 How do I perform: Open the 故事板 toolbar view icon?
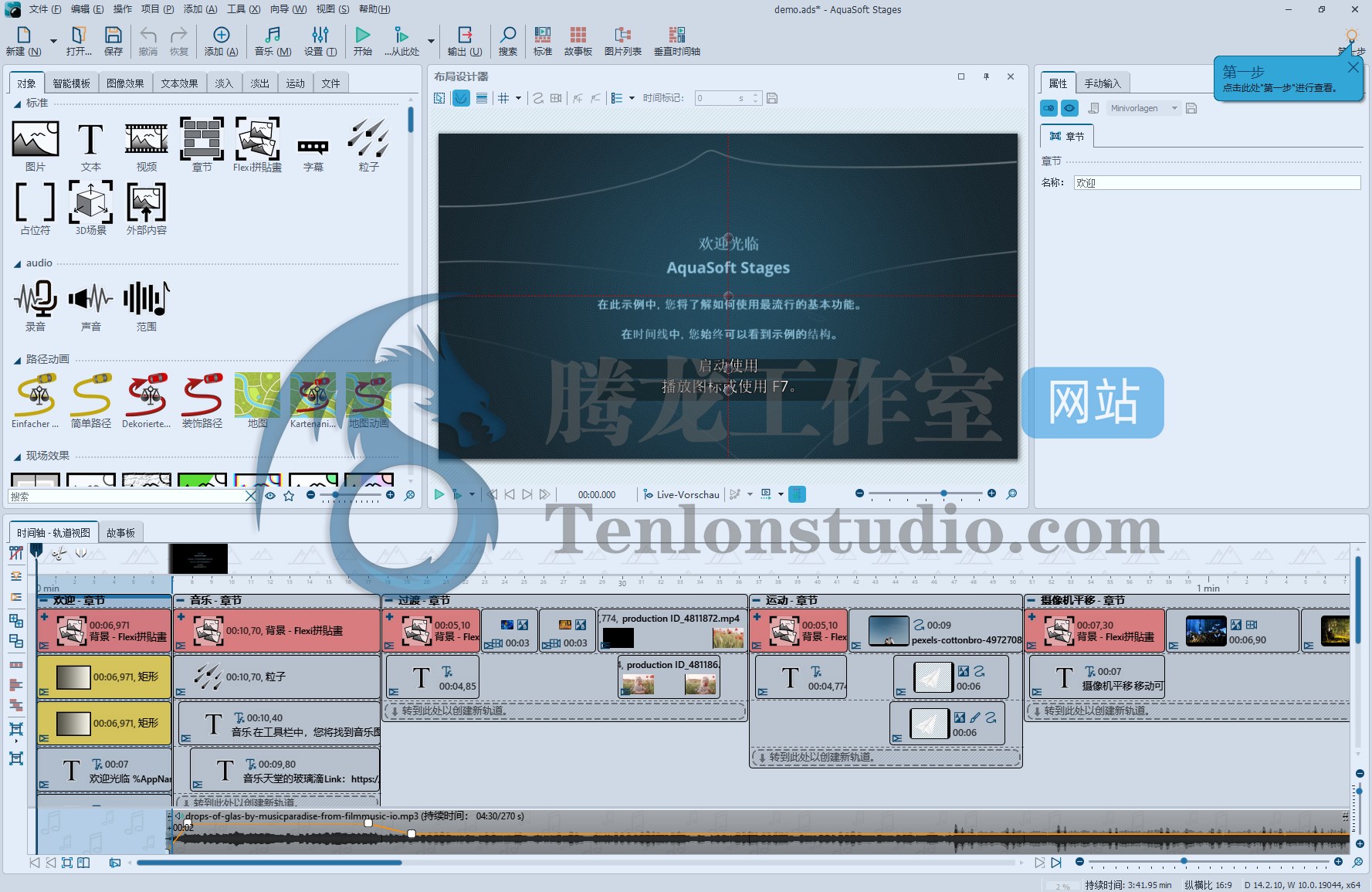point(578,41)
